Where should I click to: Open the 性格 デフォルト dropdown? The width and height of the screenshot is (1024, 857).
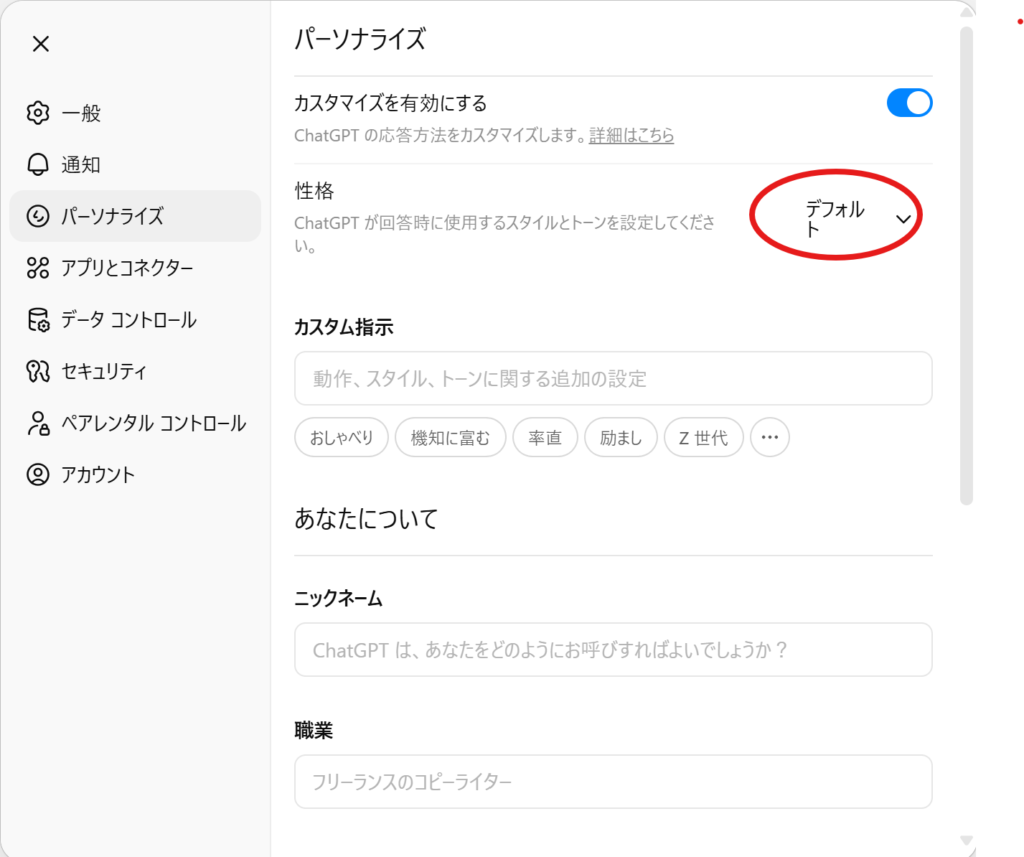[836, 214]
